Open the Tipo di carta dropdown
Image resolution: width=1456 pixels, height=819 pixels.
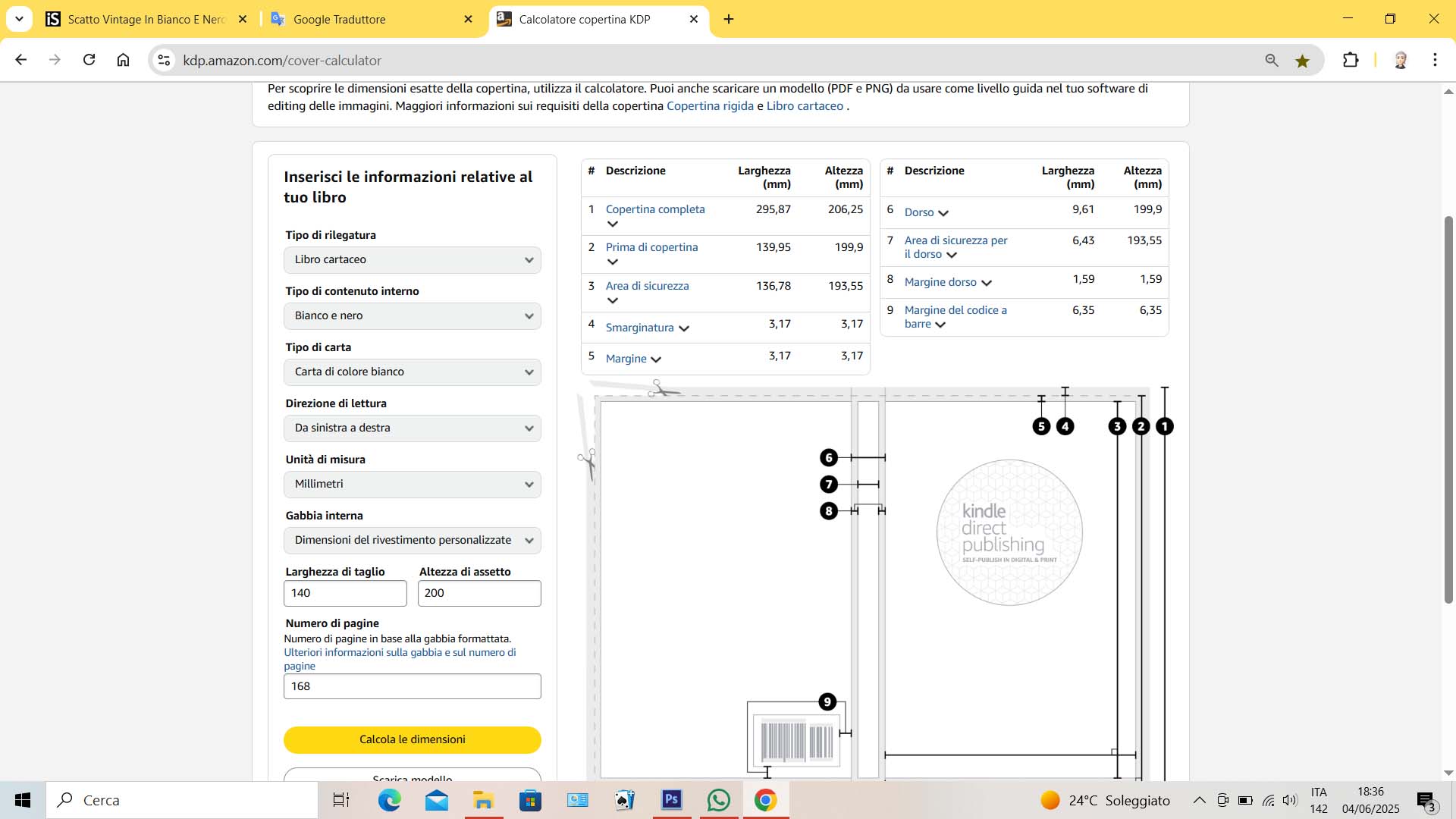point(412,372)
